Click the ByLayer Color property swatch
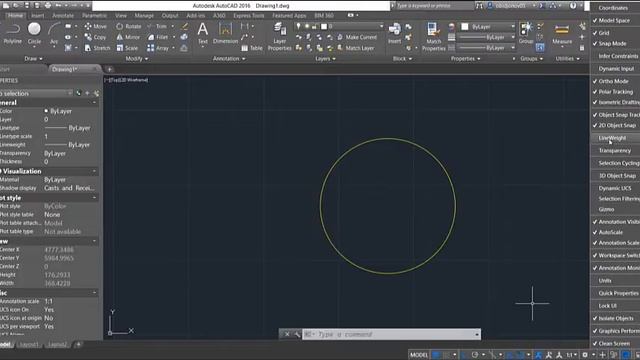Image resolution: width=640 pixels, height=360 pixels. (x=46, y=111)
